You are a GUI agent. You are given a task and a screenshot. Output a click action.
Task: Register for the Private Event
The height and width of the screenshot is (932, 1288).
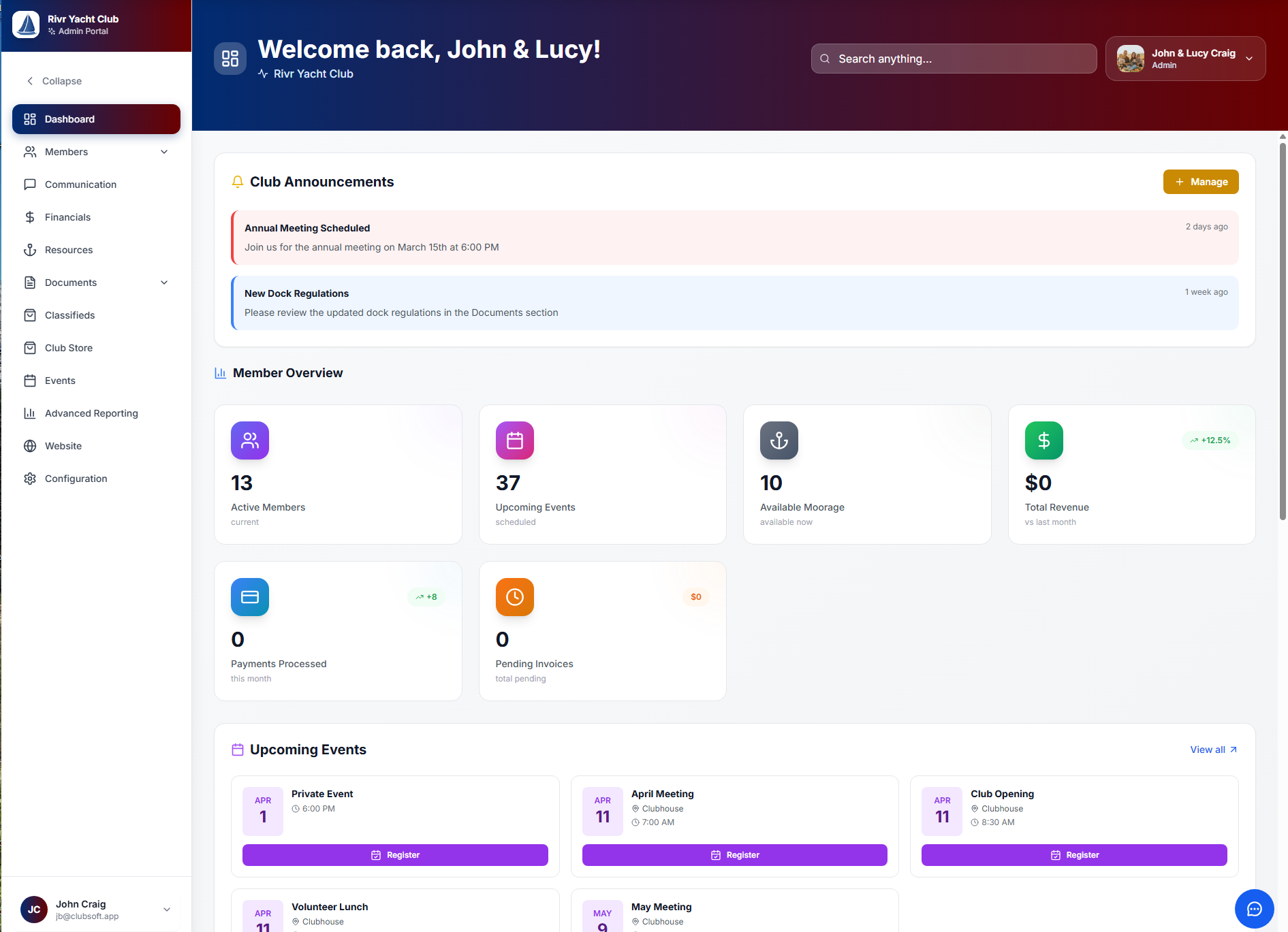(x=395, y=855)
